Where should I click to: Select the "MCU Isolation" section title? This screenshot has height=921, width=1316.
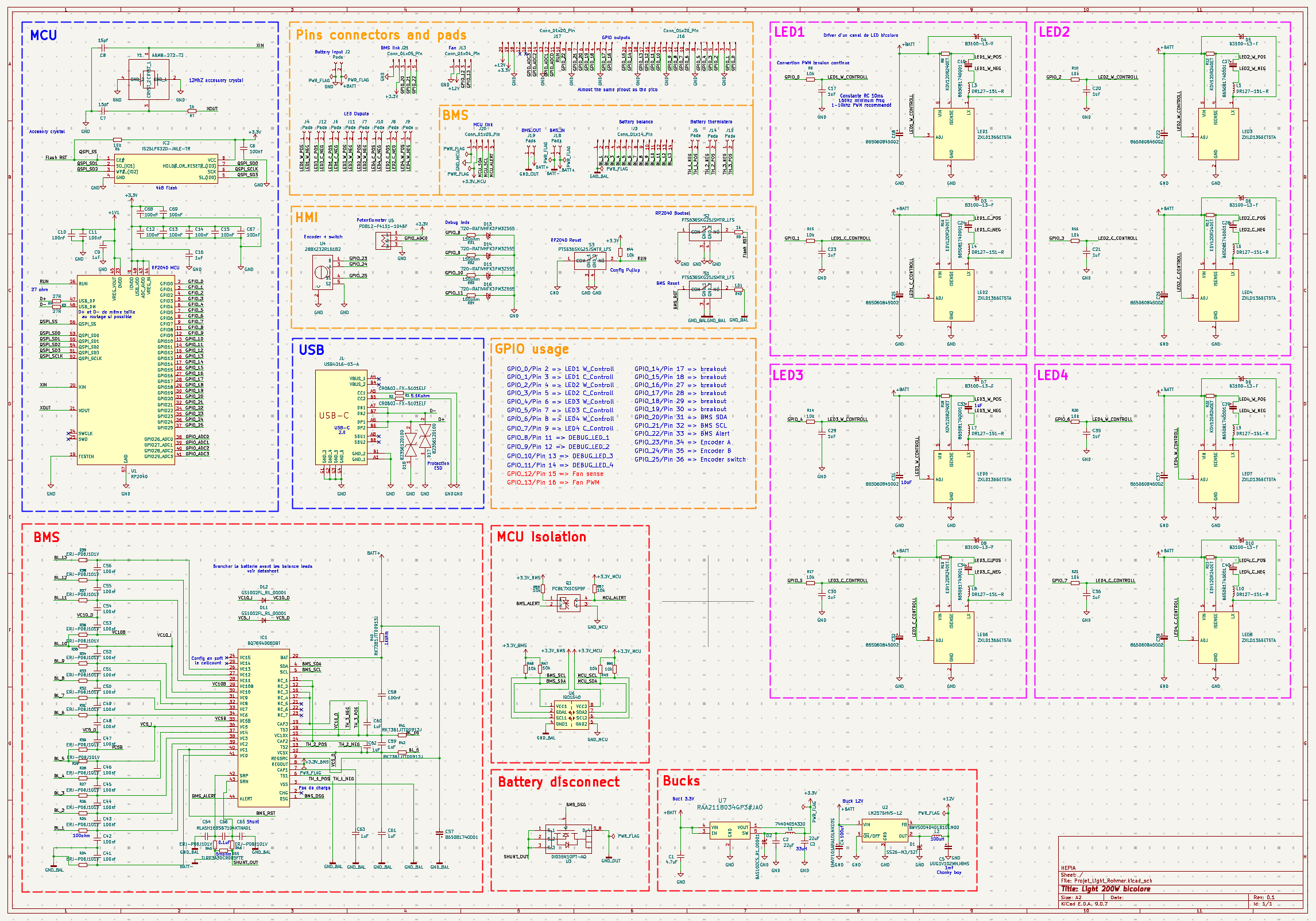541,537
